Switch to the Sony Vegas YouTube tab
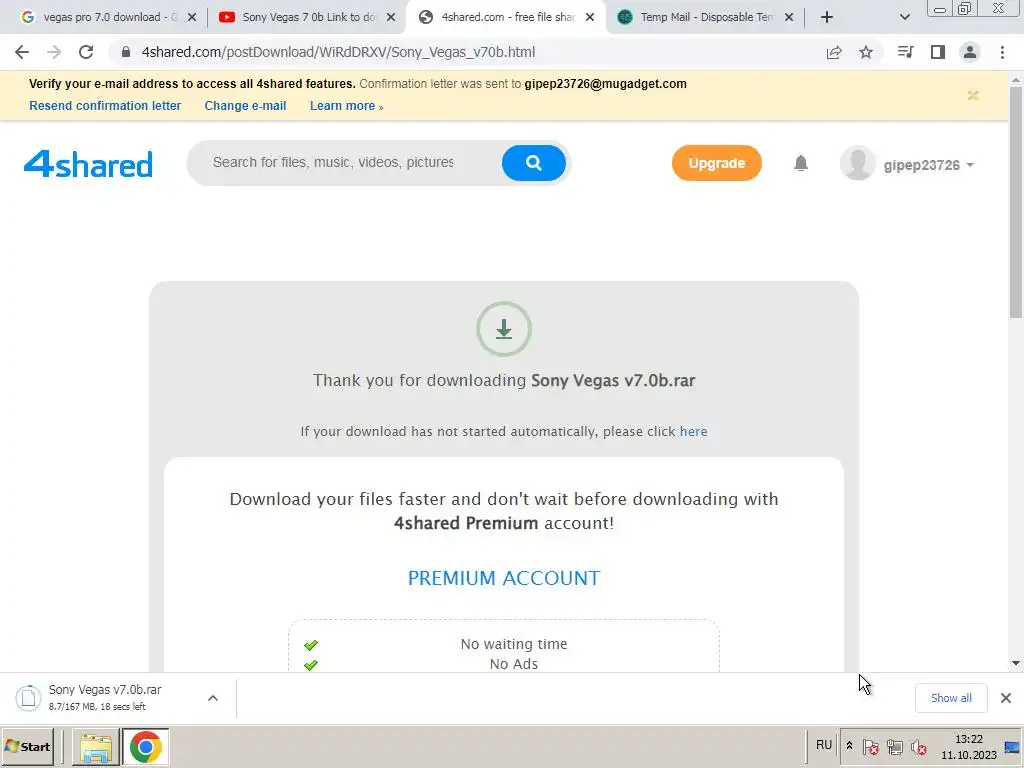Viewport: 1024px width, 768px height. [x=308, y=17]
